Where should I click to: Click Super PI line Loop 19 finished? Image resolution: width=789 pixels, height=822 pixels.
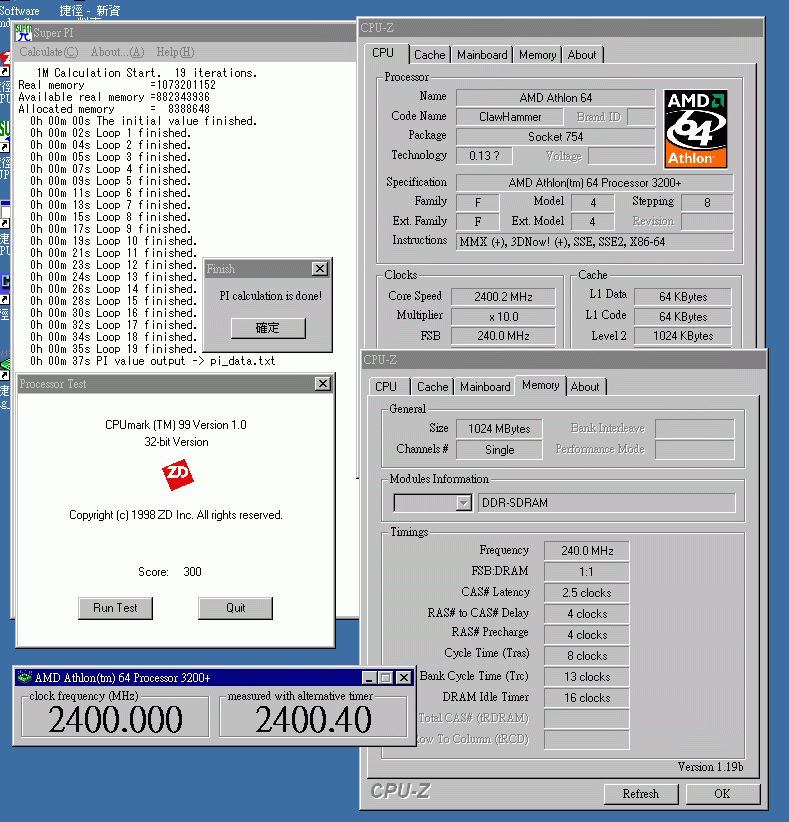[113, 349]
